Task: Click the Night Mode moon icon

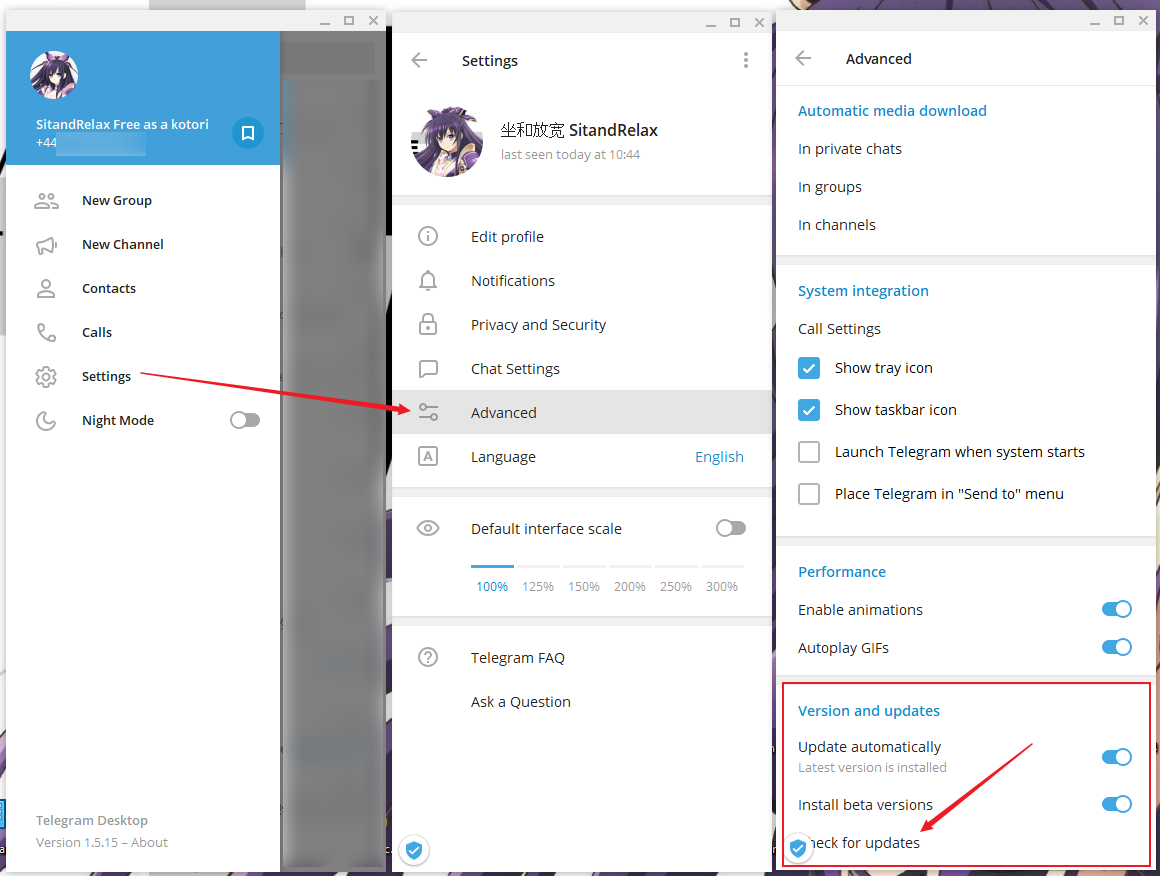Action: point(46,420)
